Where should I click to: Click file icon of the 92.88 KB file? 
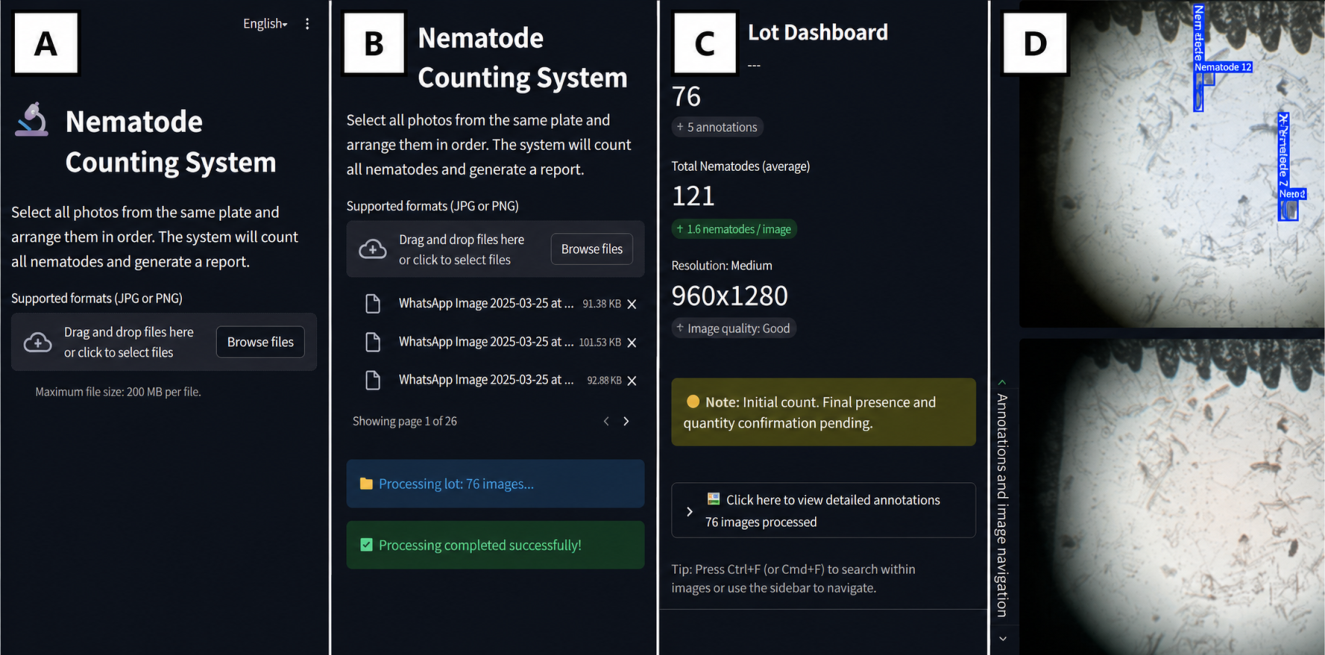tap(373, 380)
